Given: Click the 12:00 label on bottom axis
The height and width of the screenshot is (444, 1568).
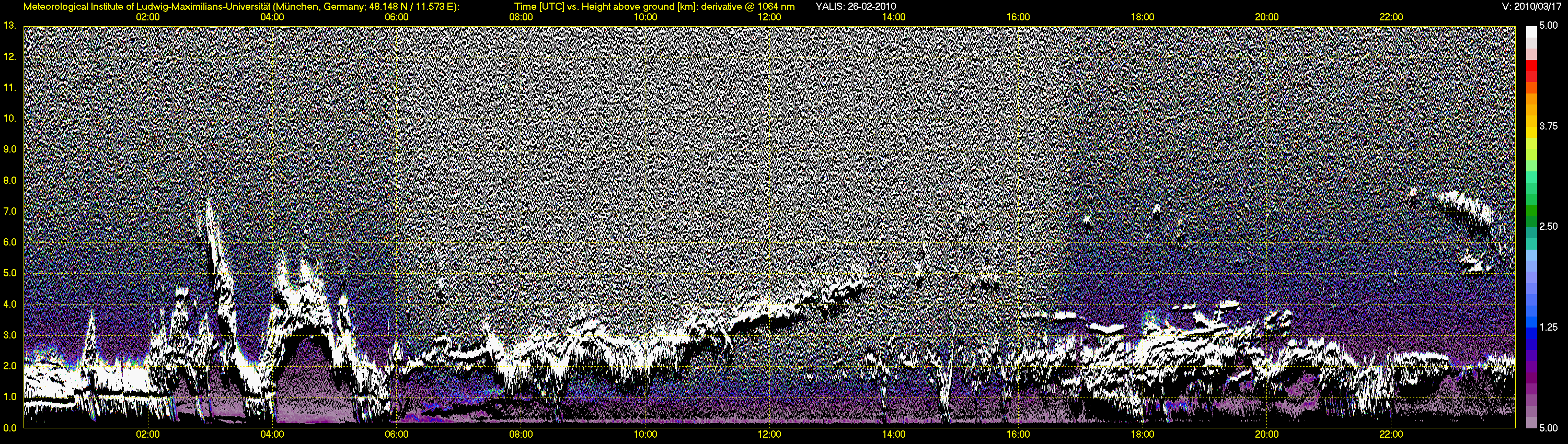Looking at the screenshot, I should click(769, 434).
